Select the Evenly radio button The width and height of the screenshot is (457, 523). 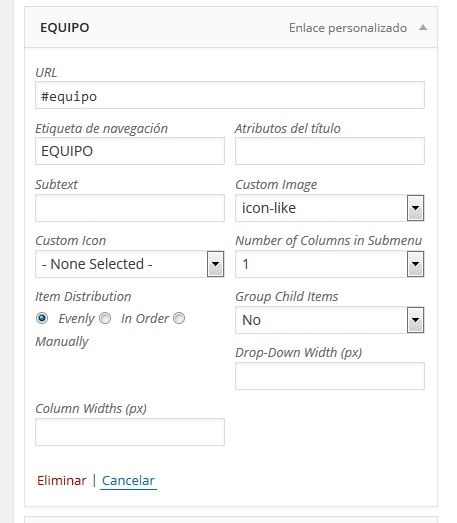(42, 318)
